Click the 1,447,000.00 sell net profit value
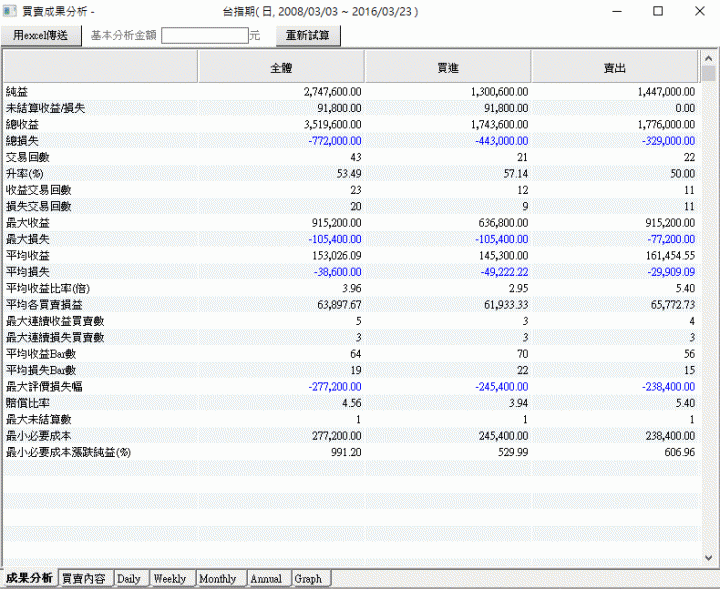The width and height of the screenshot is (720, 589). (x=666, y=92)
